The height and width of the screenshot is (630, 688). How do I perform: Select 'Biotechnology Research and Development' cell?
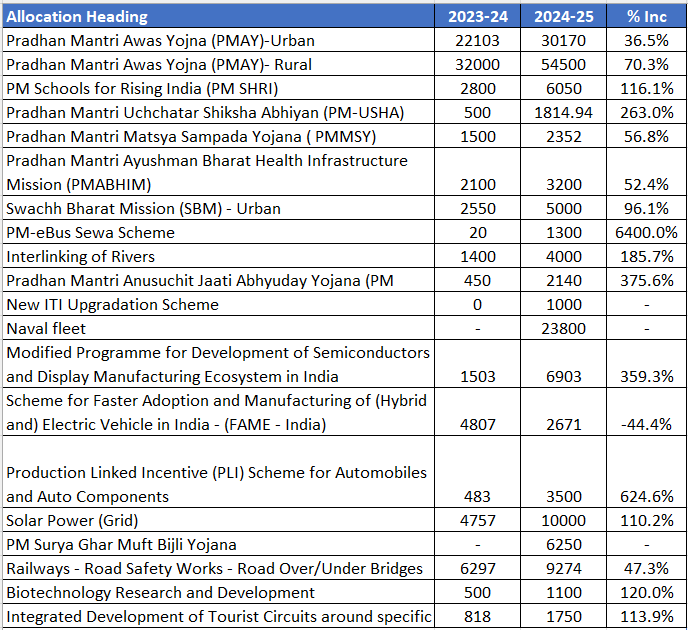pyautogui.click(x=219, y=592)
